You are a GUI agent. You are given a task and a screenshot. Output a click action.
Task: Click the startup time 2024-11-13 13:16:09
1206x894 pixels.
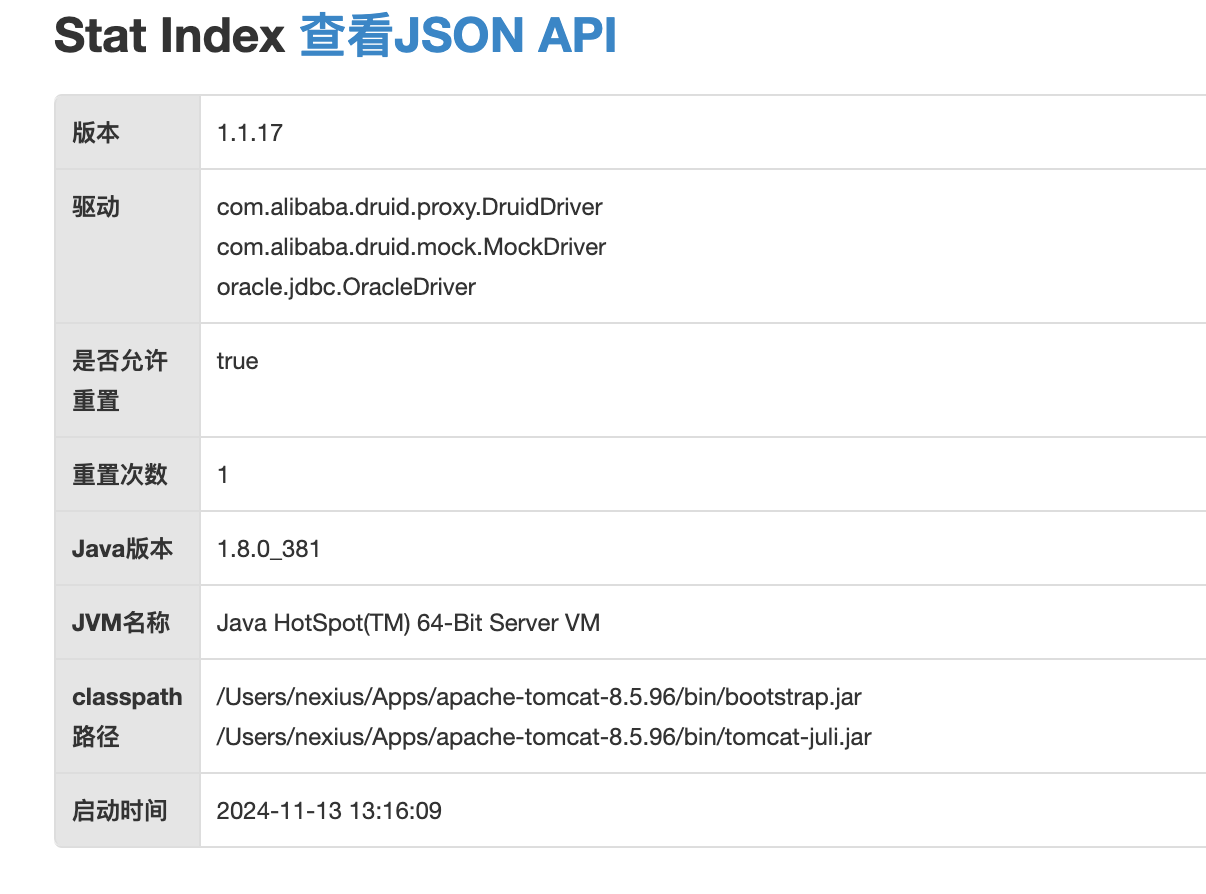pyautogui.click(x=329, y=811)
